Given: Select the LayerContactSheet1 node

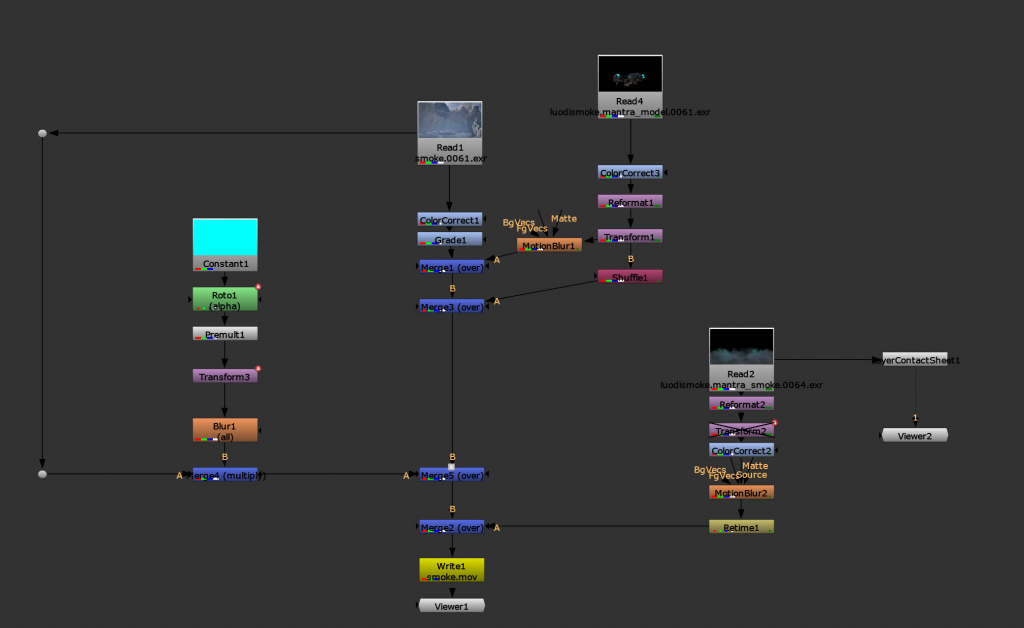Looking at the screenshot, I should [x=915, y=360].
